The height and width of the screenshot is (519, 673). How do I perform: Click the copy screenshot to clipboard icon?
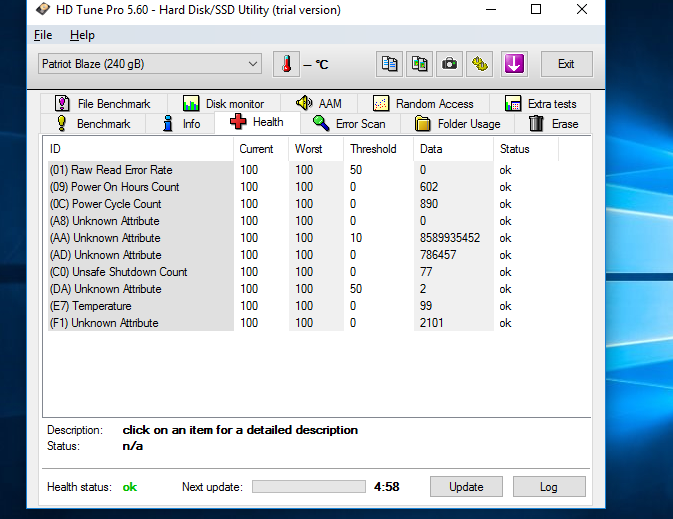pos(419,64)
